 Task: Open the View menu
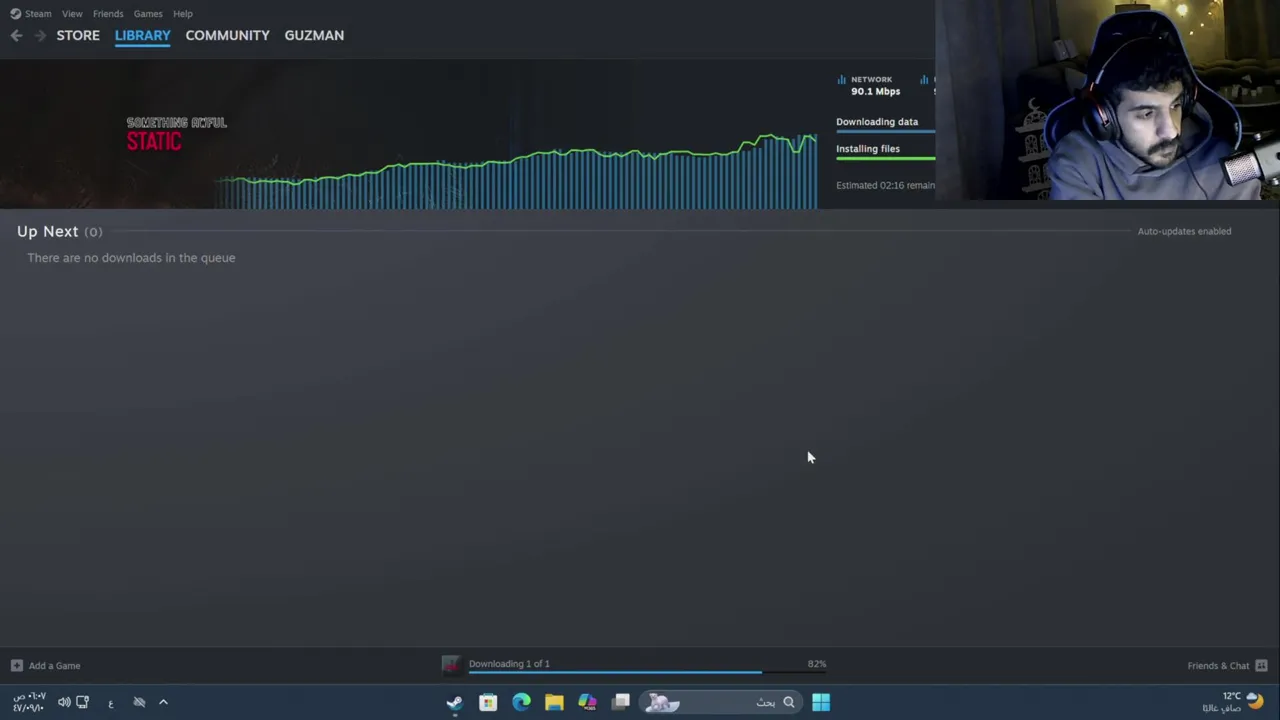(x=72, y=14)
